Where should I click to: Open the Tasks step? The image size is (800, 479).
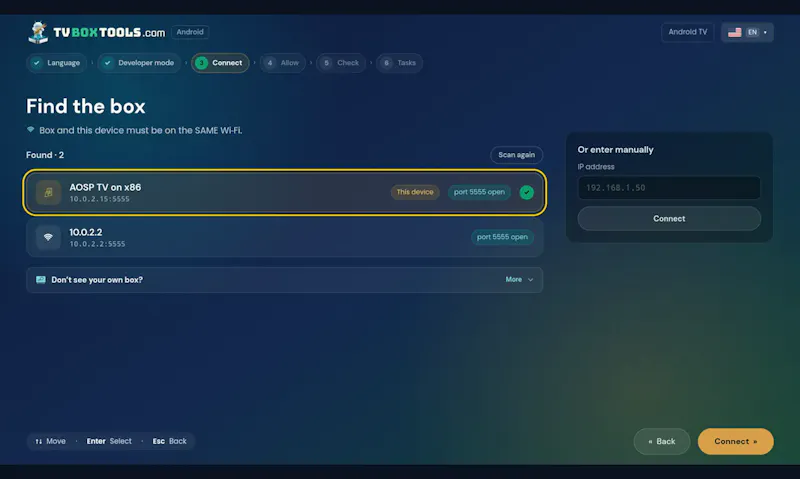399,63
